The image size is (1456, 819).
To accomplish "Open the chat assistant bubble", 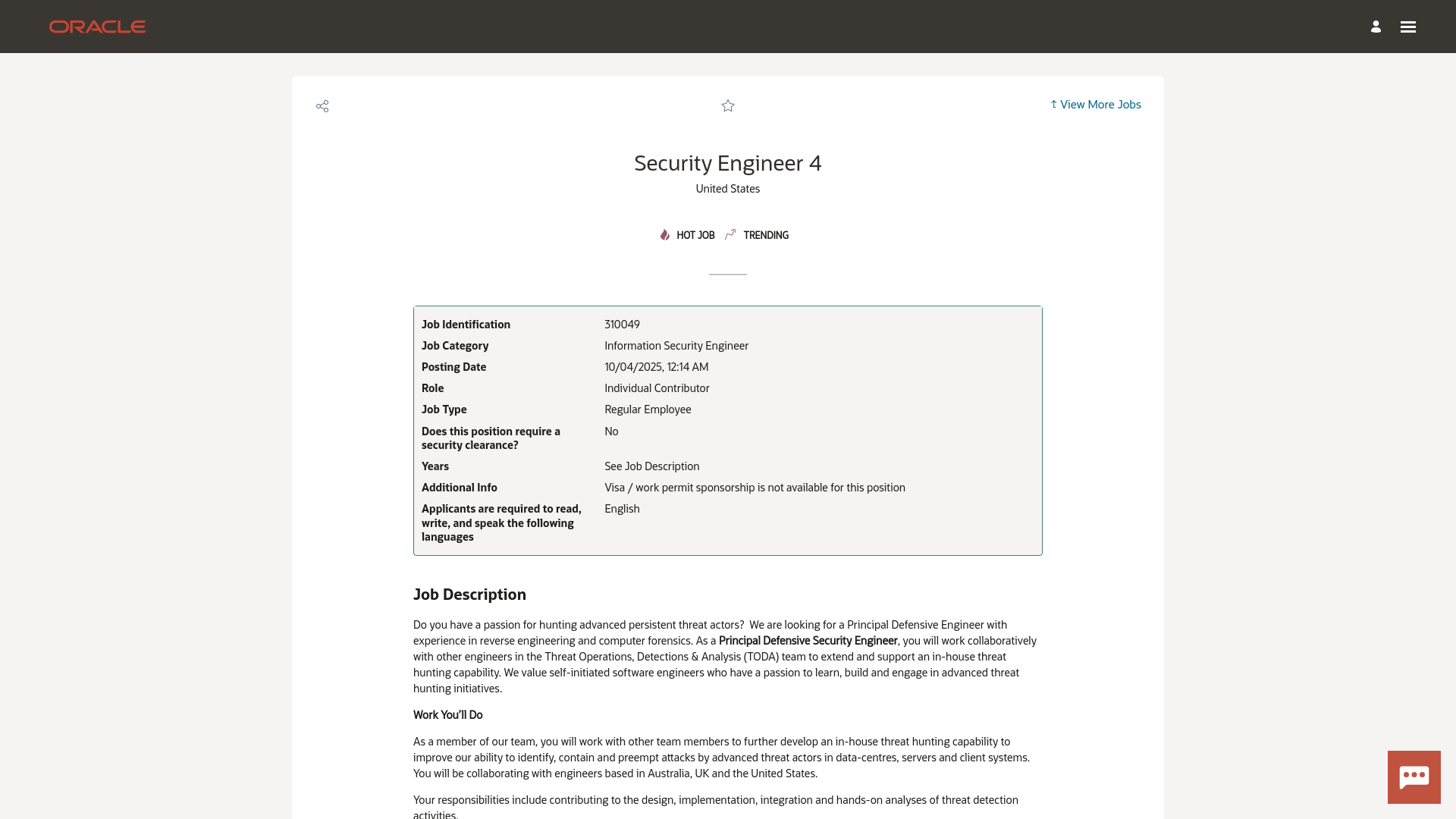I will [1414, 777].
